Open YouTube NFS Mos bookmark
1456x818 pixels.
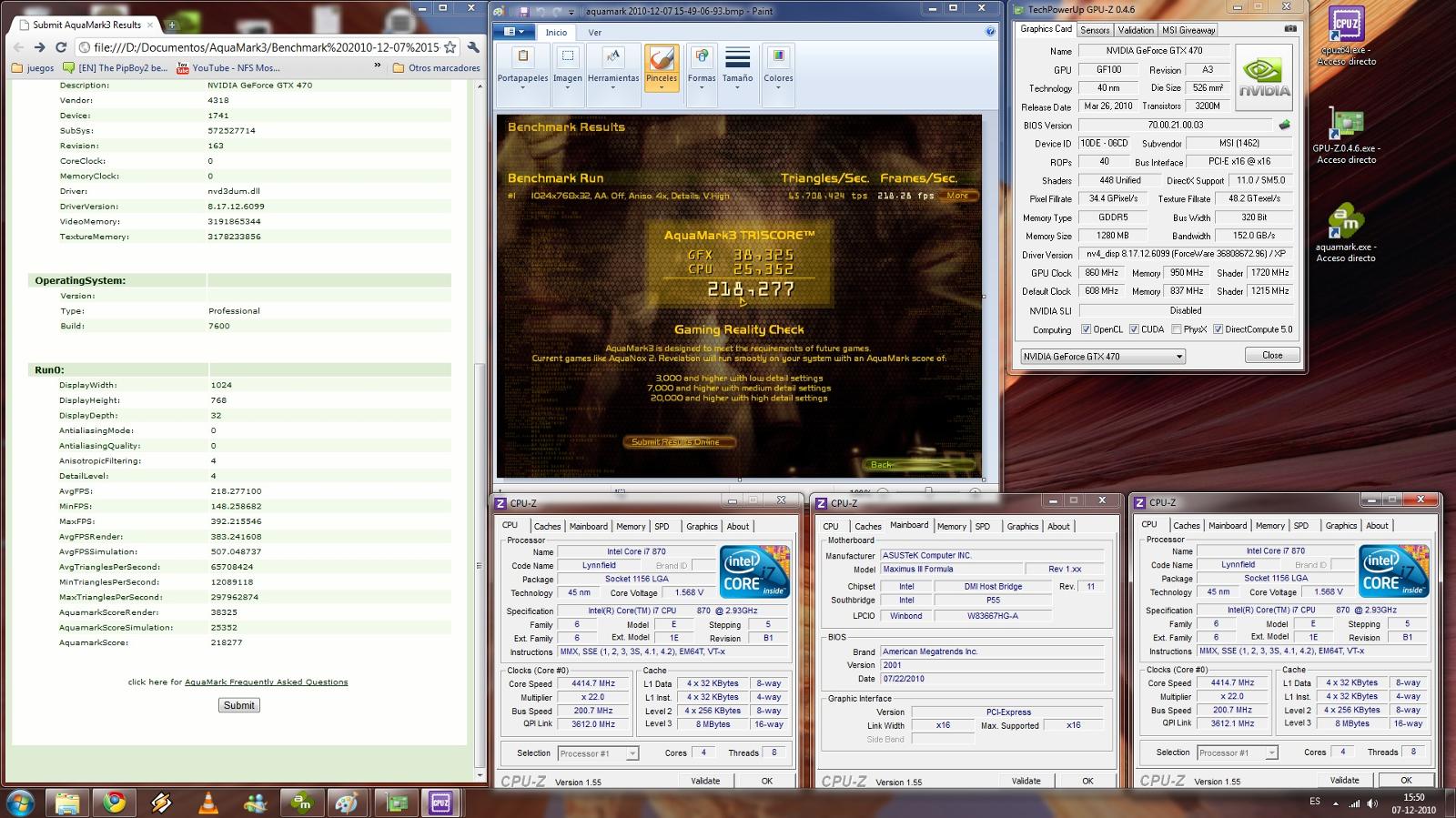tap(228, 67)
